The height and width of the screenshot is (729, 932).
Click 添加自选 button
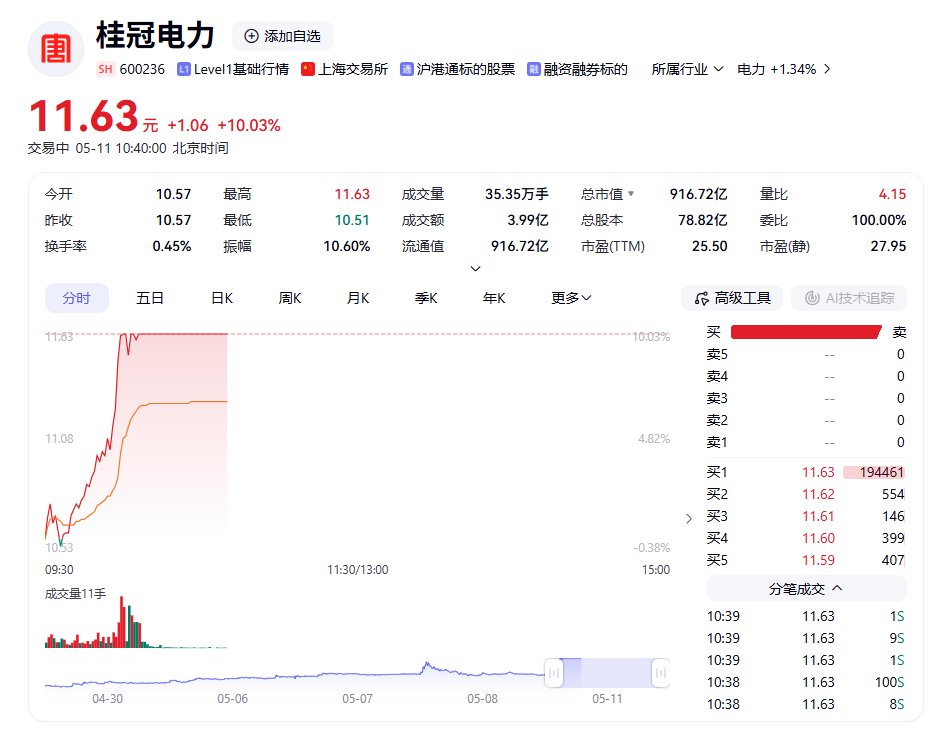[x=282, y=36]
